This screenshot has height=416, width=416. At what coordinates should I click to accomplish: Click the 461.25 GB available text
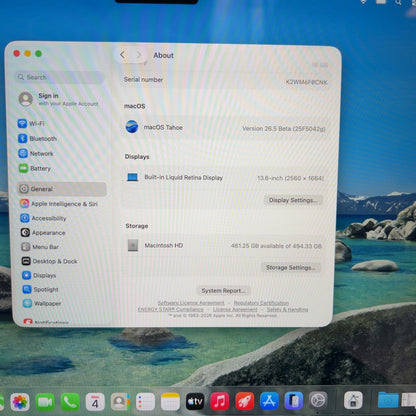(276, 246)
